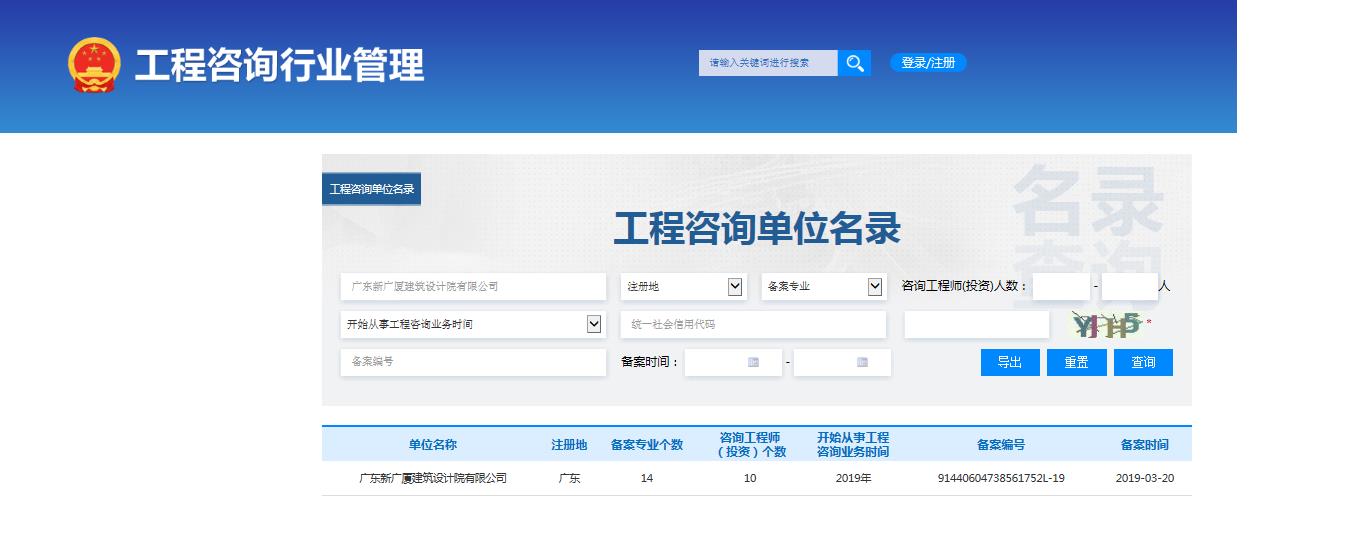Click the 重置 reset button
This screenshot has height=556, width=1359.
[1076, 362]
